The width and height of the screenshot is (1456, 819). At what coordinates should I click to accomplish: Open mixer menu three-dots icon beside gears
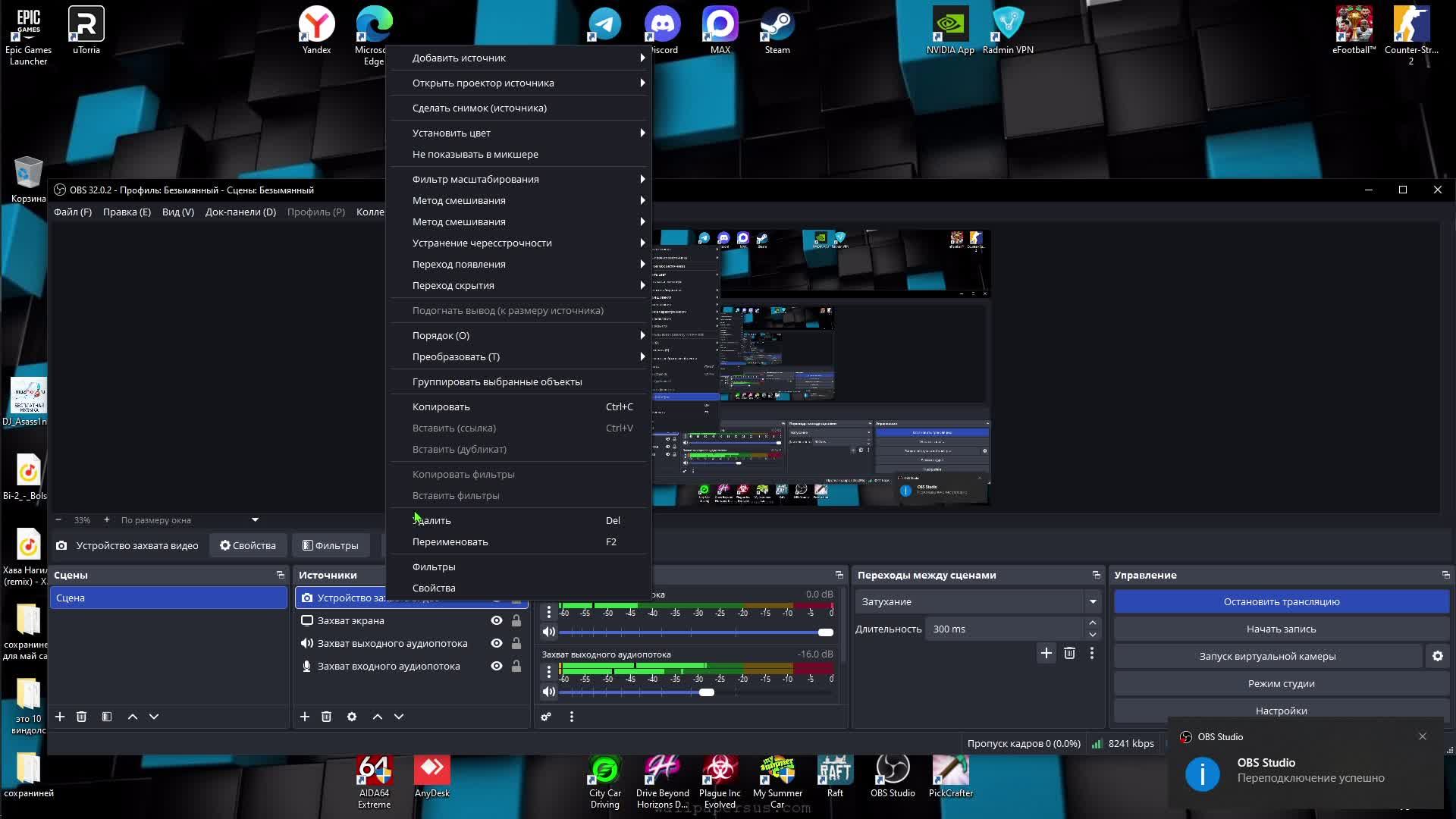[x=572, y=717]
